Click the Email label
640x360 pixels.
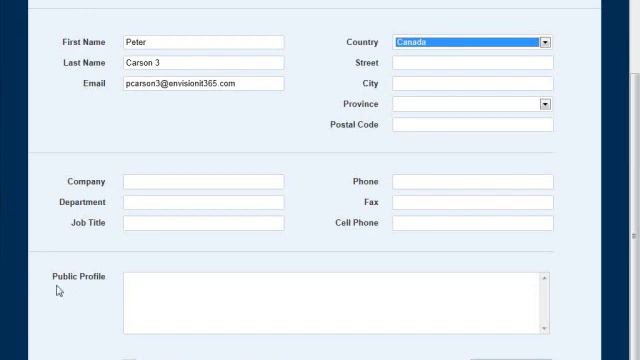(94, 83)
